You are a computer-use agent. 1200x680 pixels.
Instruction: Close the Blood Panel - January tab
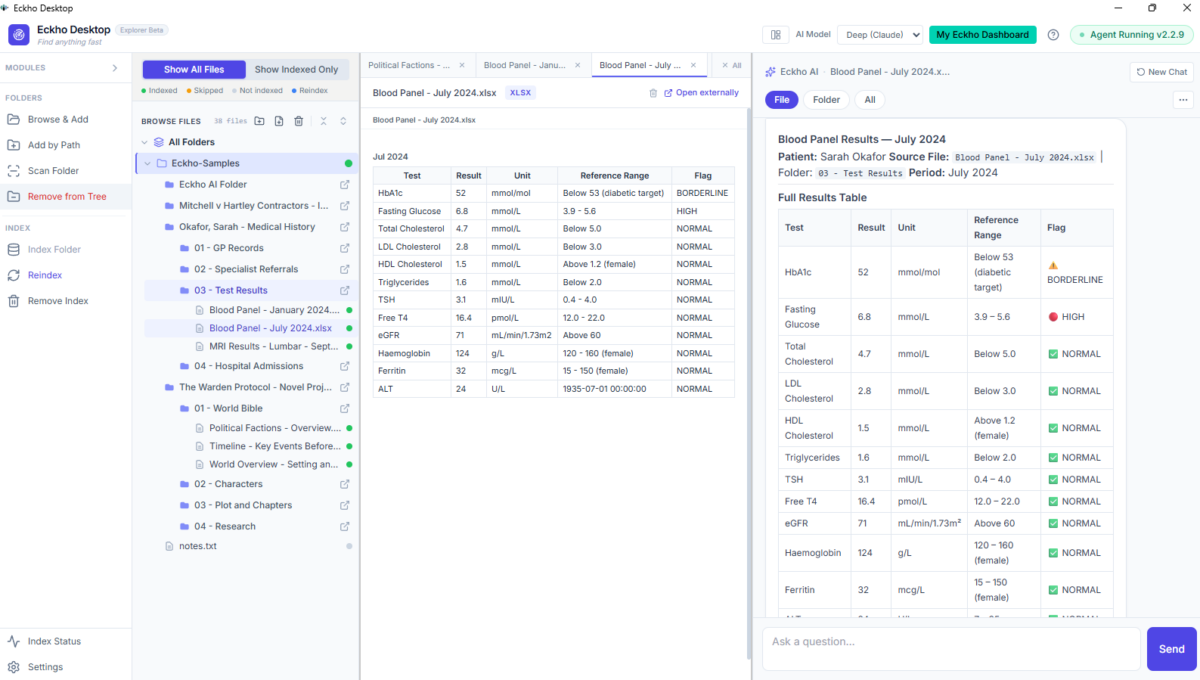[x=577, y=65]
